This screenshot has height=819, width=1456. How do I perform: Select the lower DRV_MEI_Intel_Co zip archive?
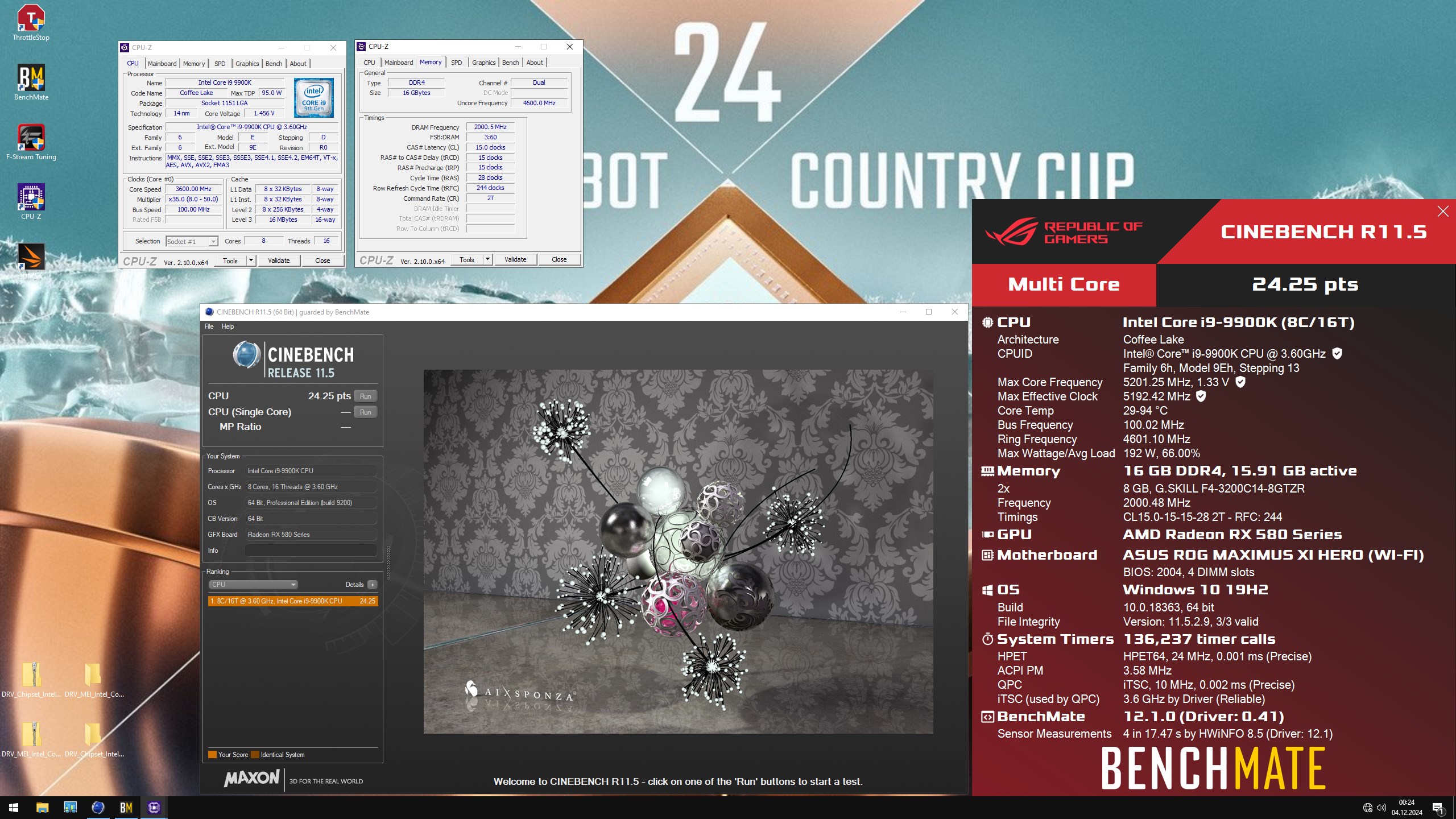[31, 734]
